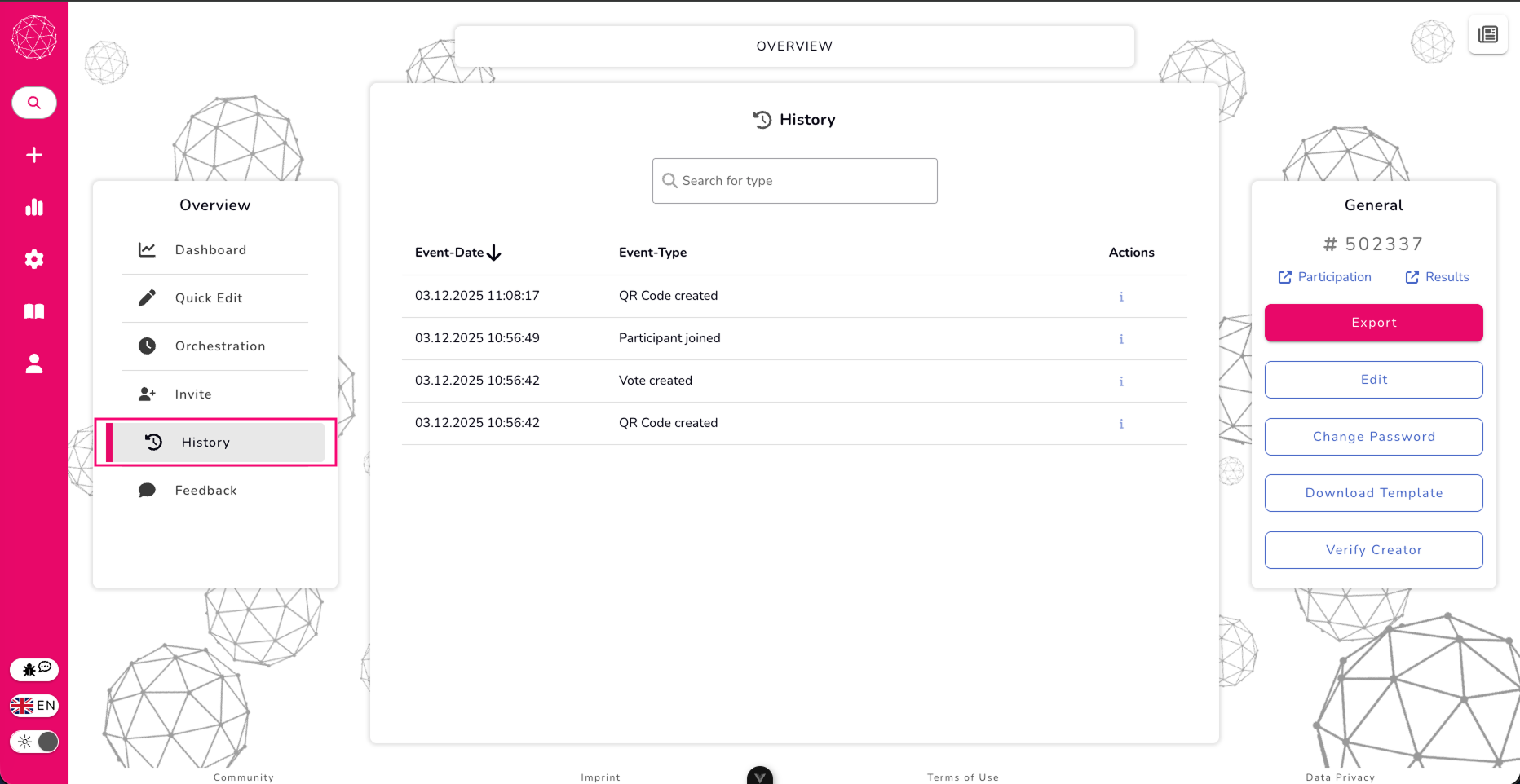Open the user profile icon
1520x784 pixels.
(x=34, y=363)
